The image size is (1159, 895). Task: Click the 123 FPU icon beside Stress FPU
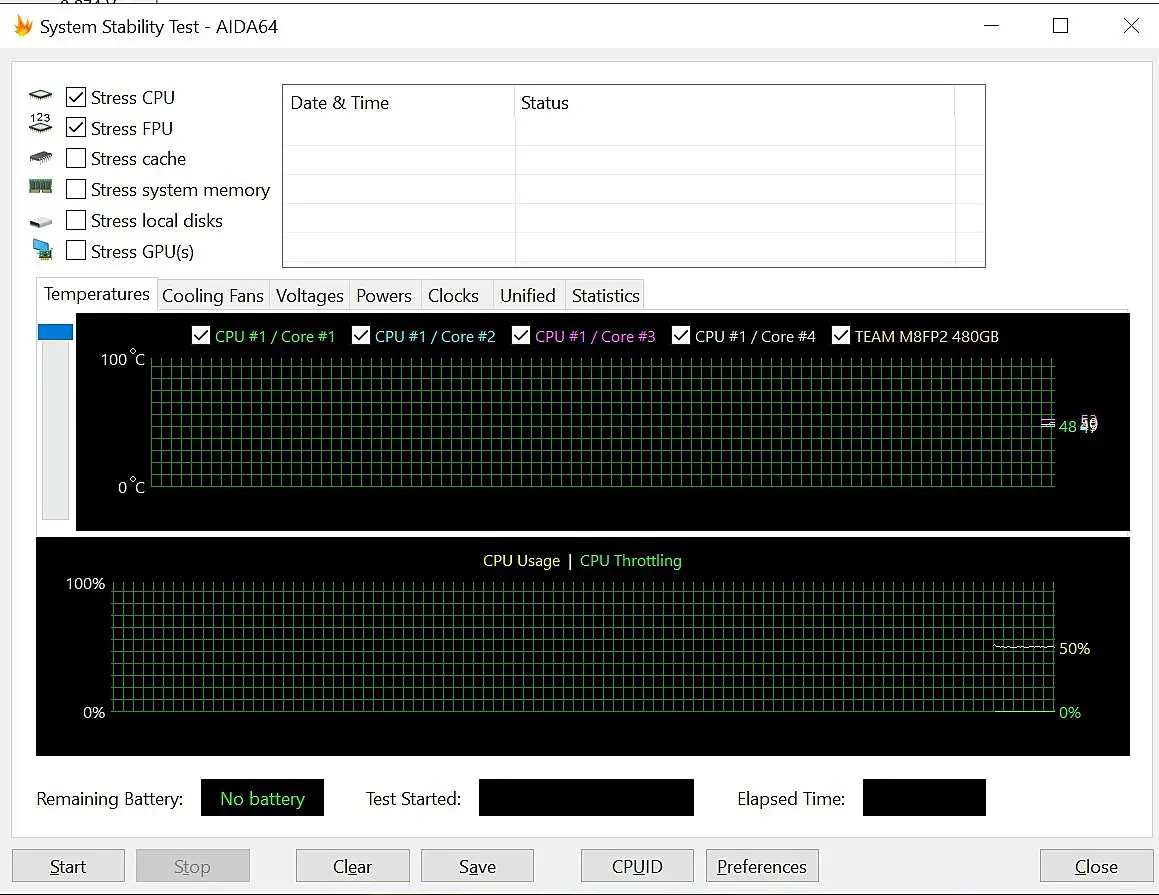41,123
